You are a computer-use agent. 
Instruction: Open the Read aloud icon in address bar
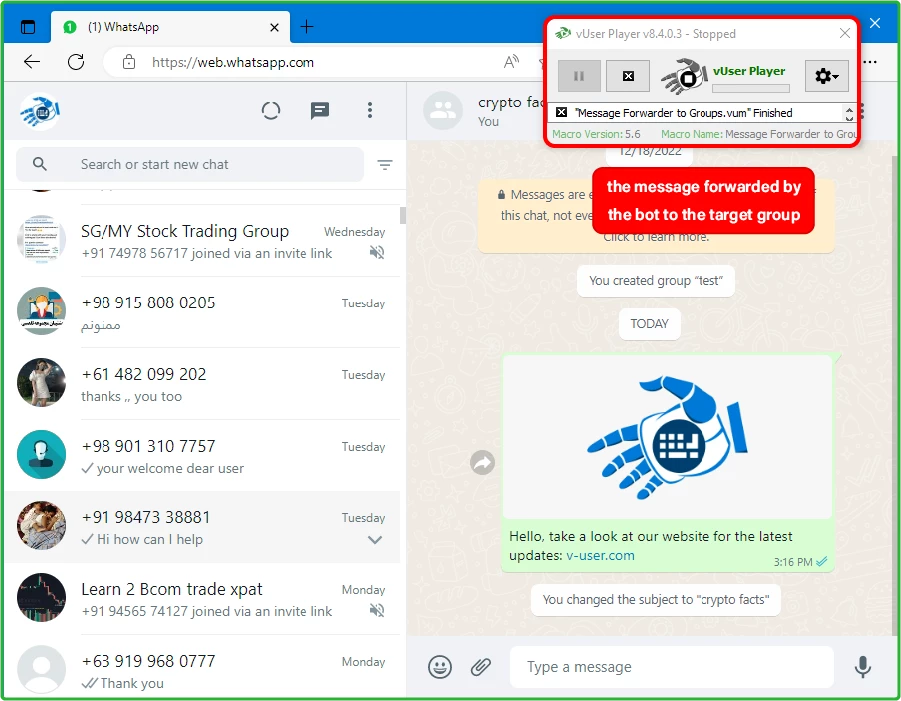511,61
